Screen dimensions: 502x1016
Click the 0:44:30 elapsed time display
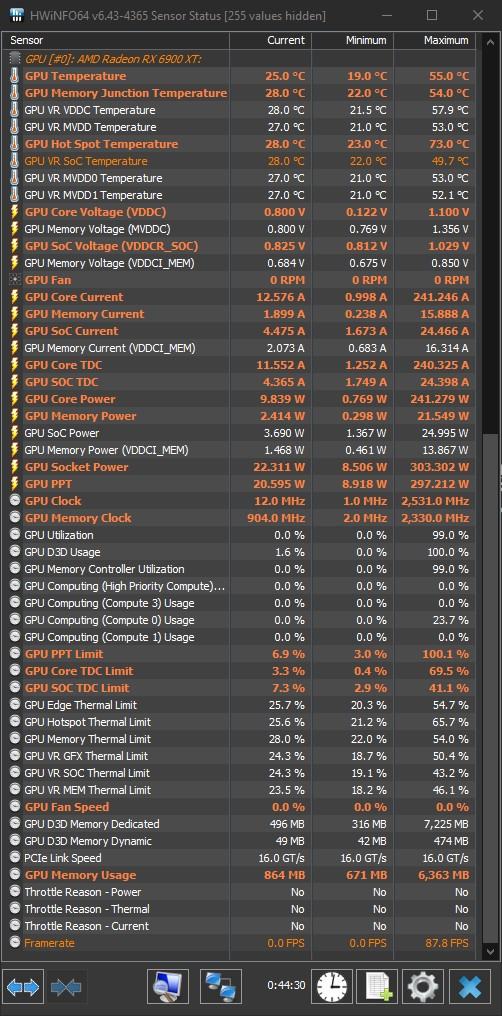286,985
